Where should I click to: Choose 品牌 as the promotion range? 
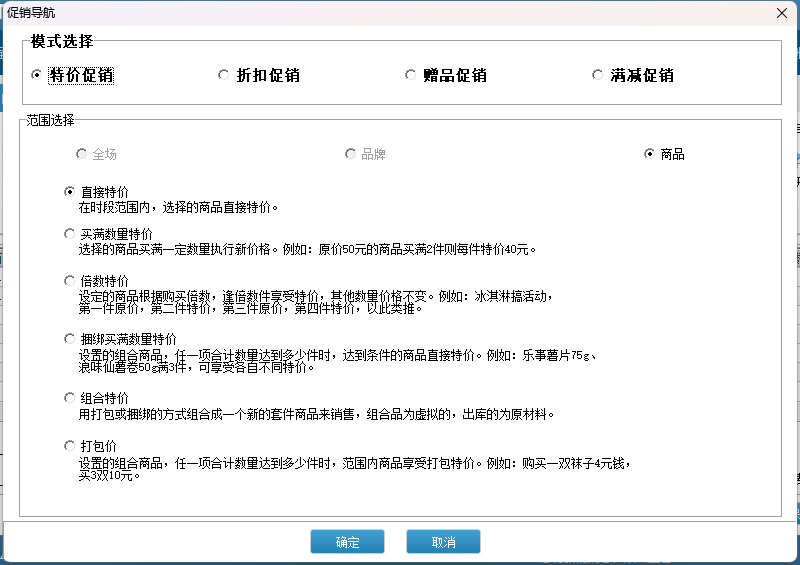[x=350, y=154]
